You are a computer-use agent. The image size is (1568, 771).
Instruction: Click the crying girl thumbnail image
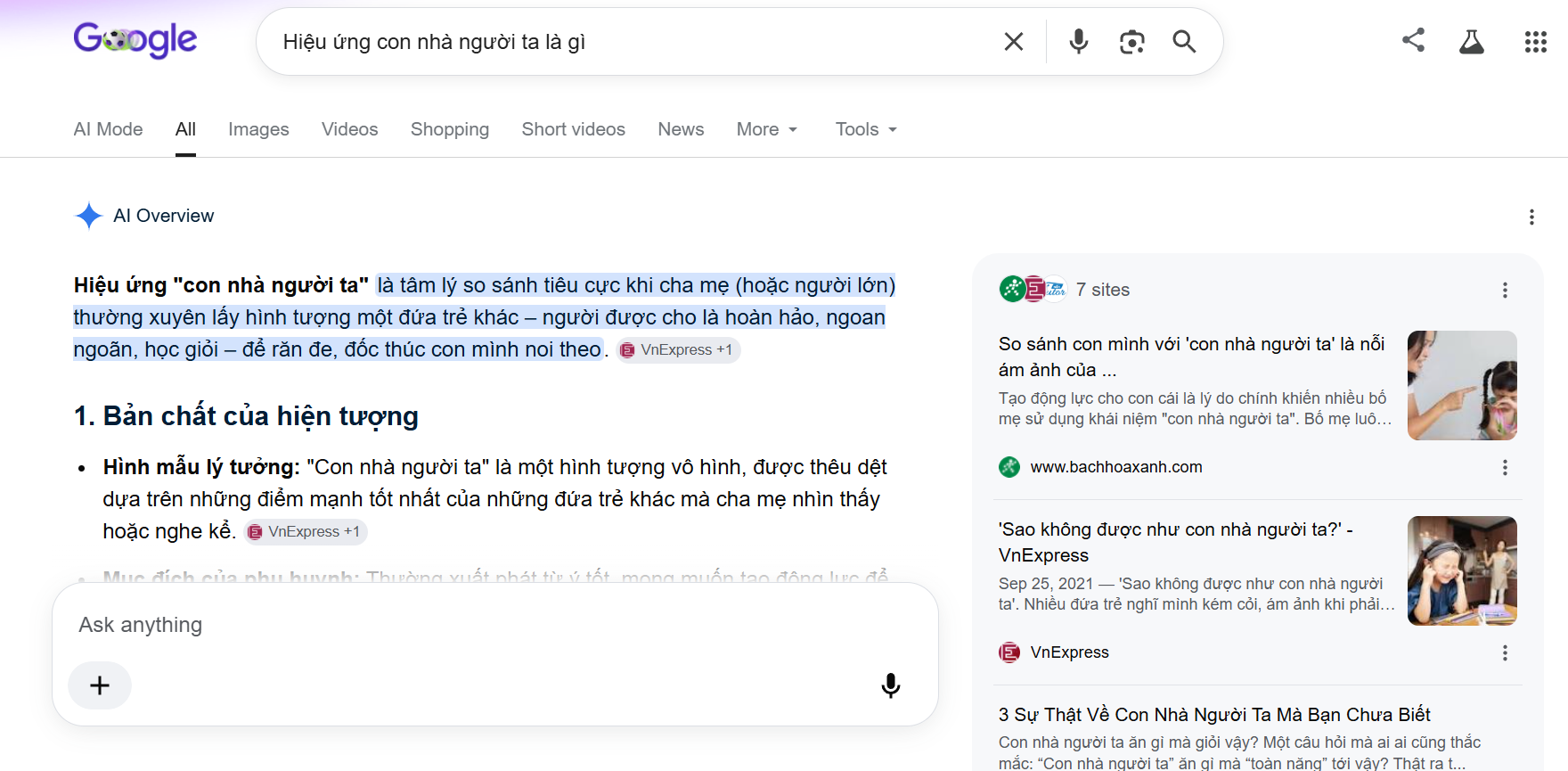click(1462, 570)
